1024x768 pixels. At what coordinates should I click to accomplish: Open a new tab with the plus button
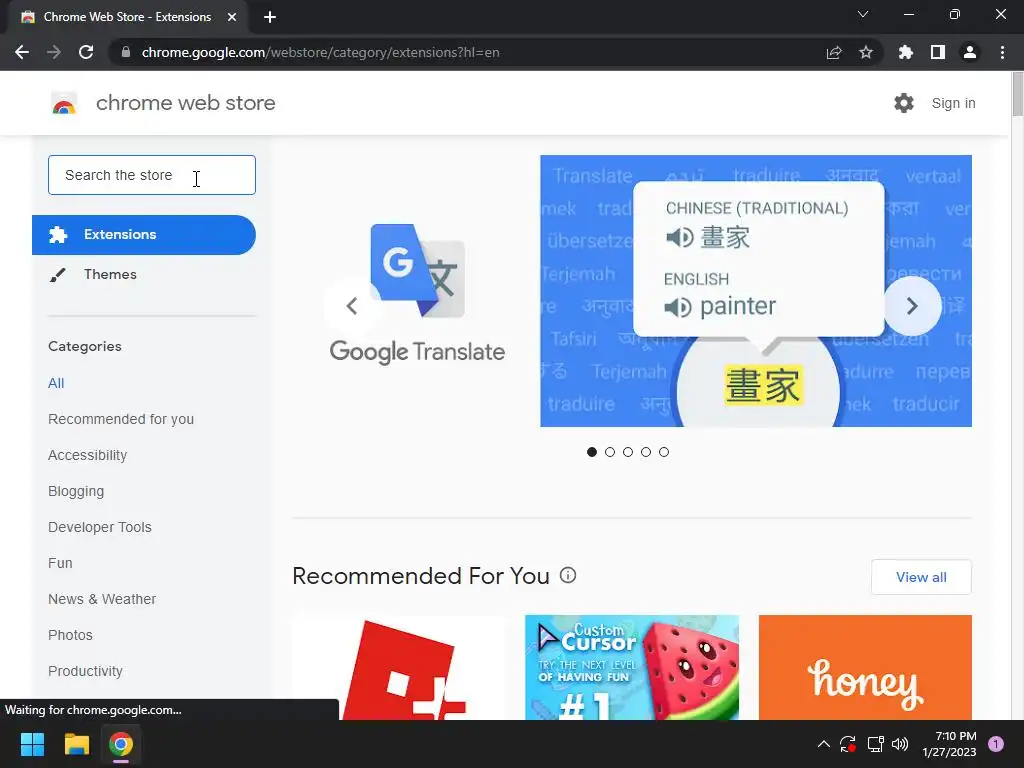pyautogui.click(x=270, y=18)
